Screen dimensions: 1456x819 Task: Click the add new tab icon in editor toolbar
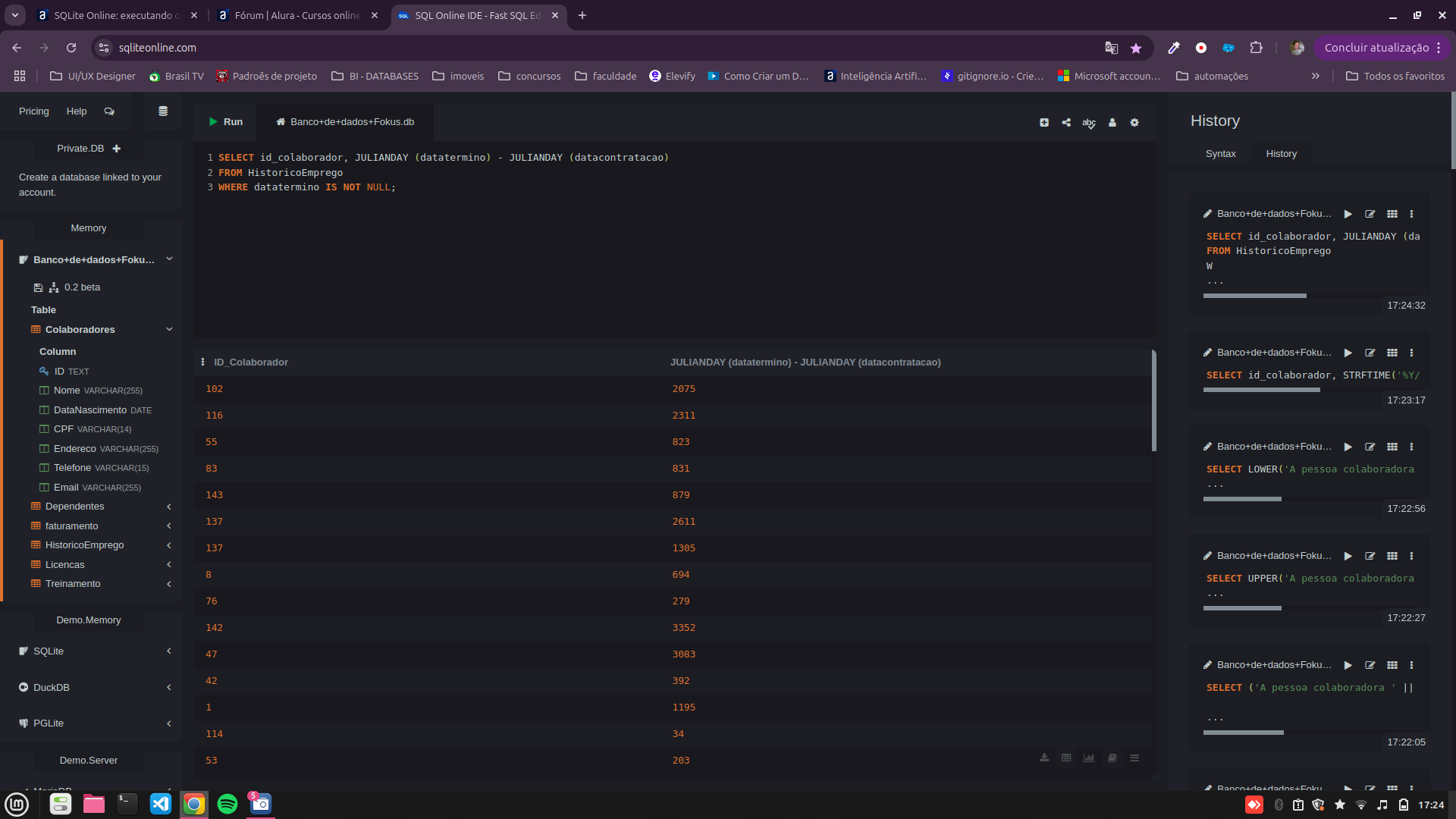tap(1044, 123)
